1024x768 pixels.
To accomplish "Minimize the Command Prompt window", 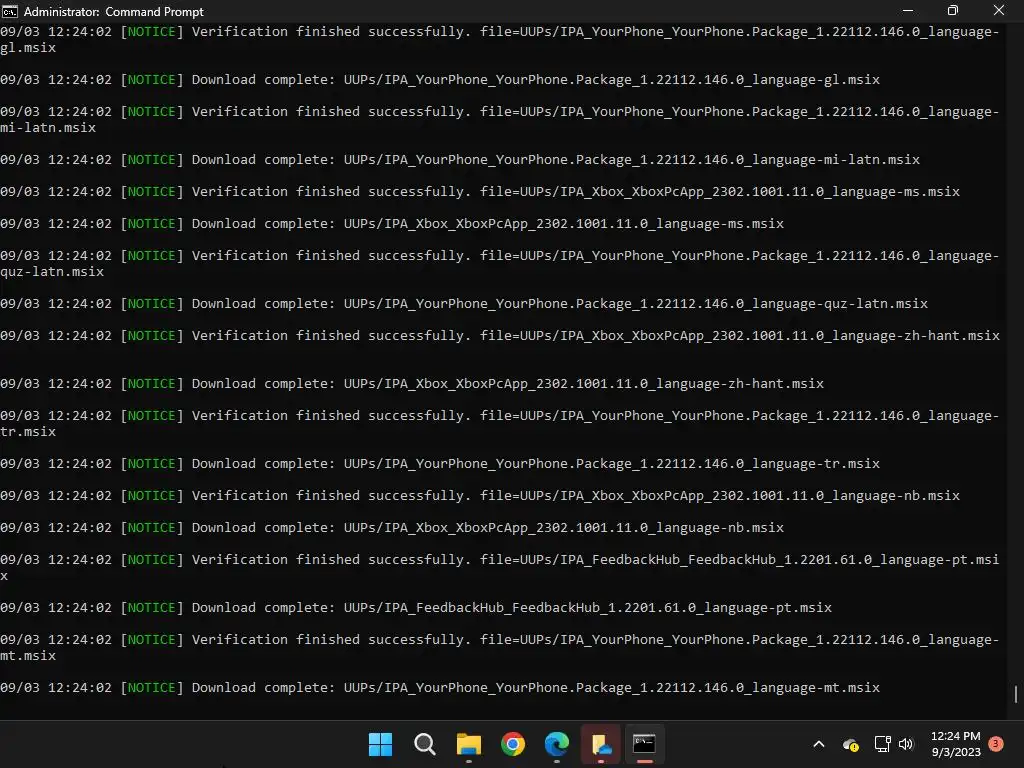I will point(908,11).
